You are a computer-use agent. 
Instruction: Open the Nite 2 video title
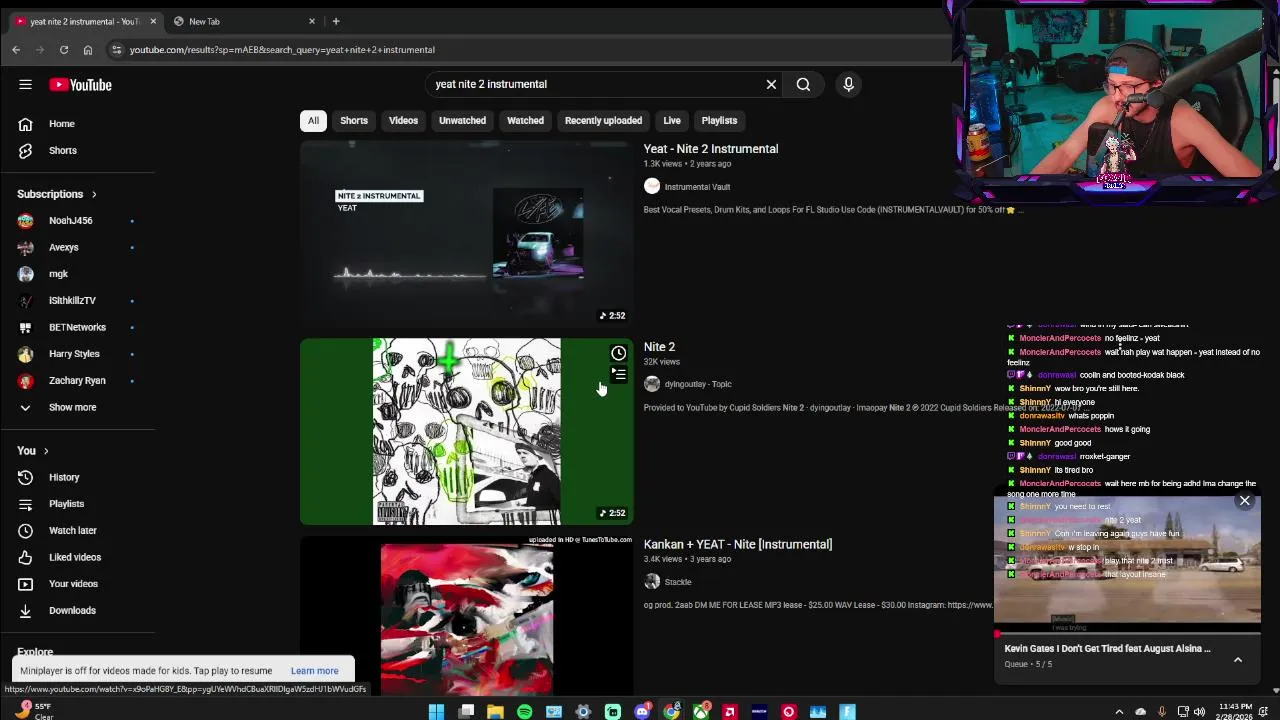659,347
